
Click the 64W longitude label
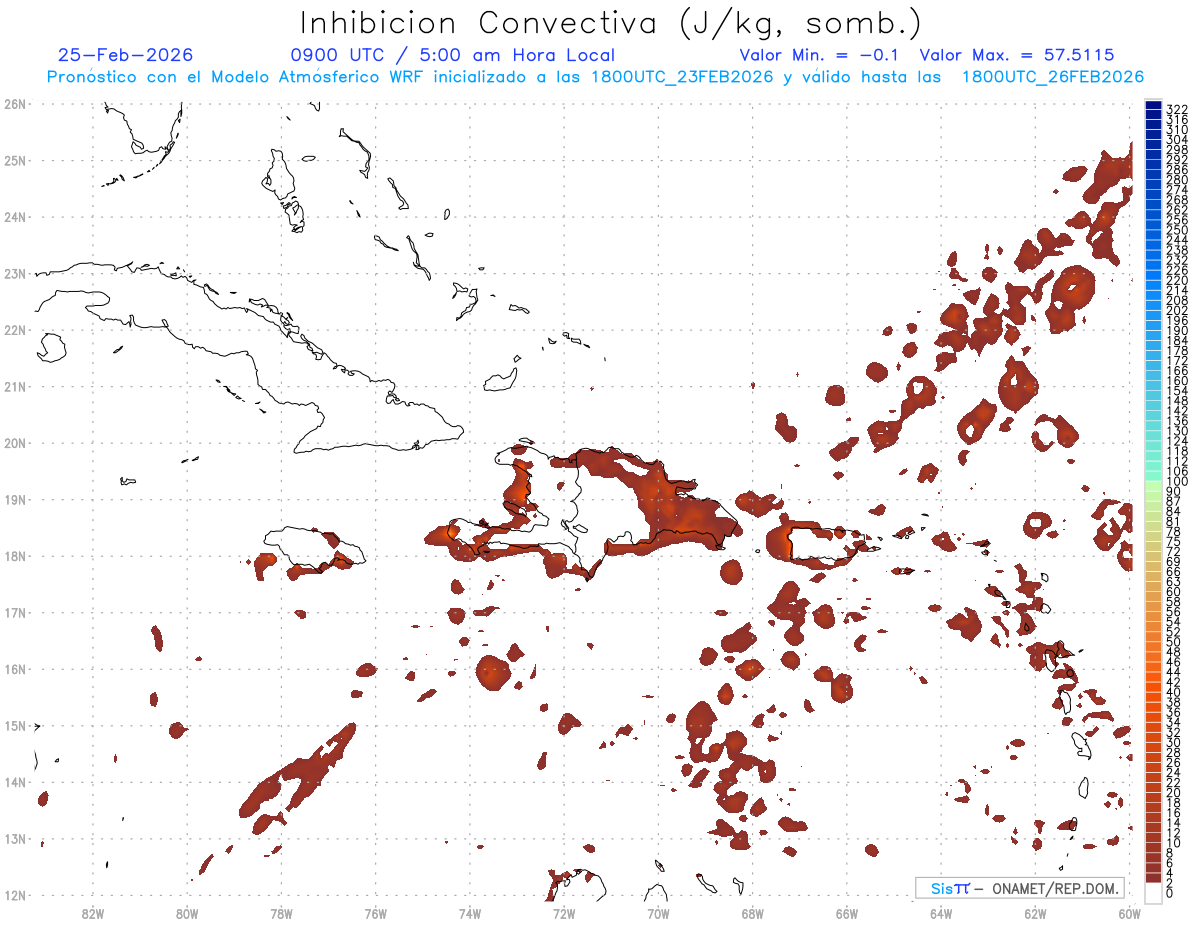tap(941, 913)
